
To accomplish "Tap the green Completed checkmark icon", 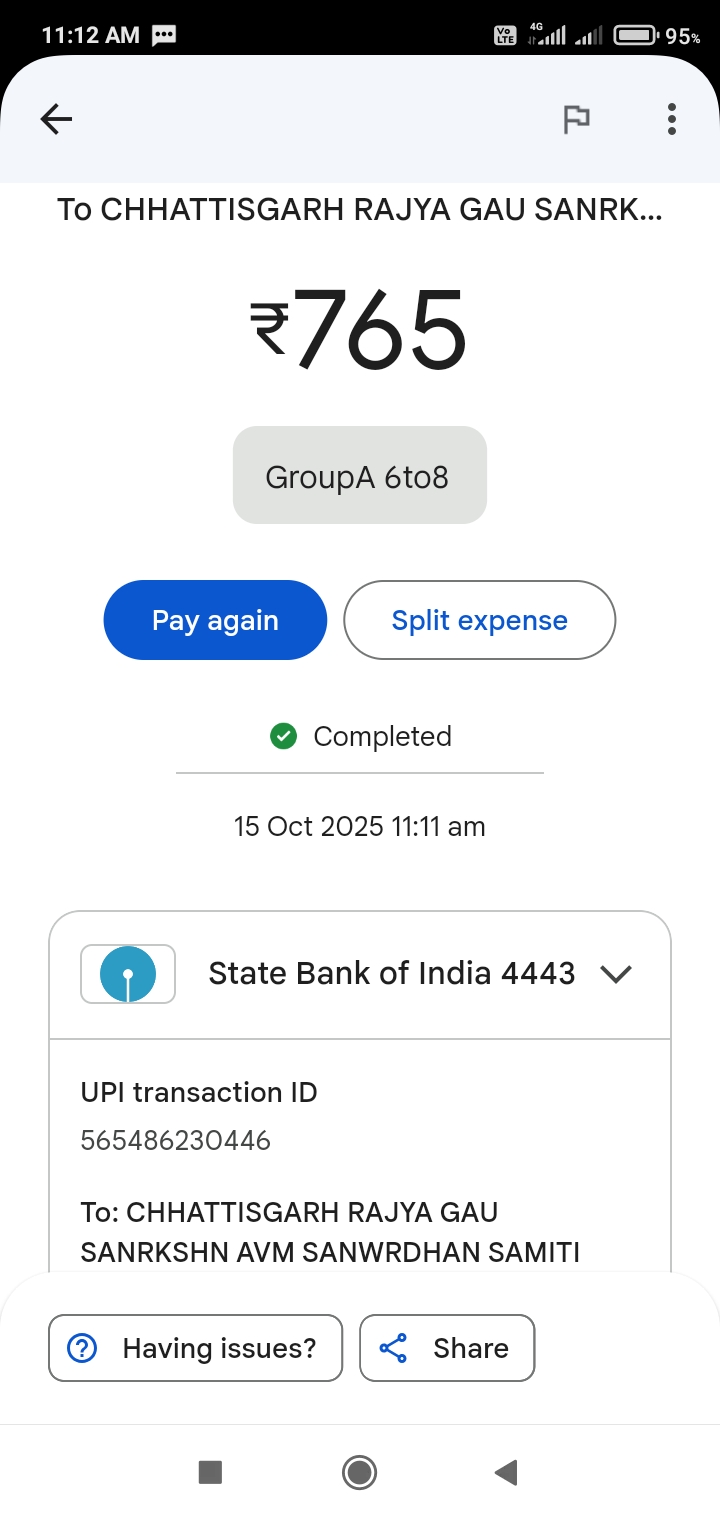I will pos(284,737).
